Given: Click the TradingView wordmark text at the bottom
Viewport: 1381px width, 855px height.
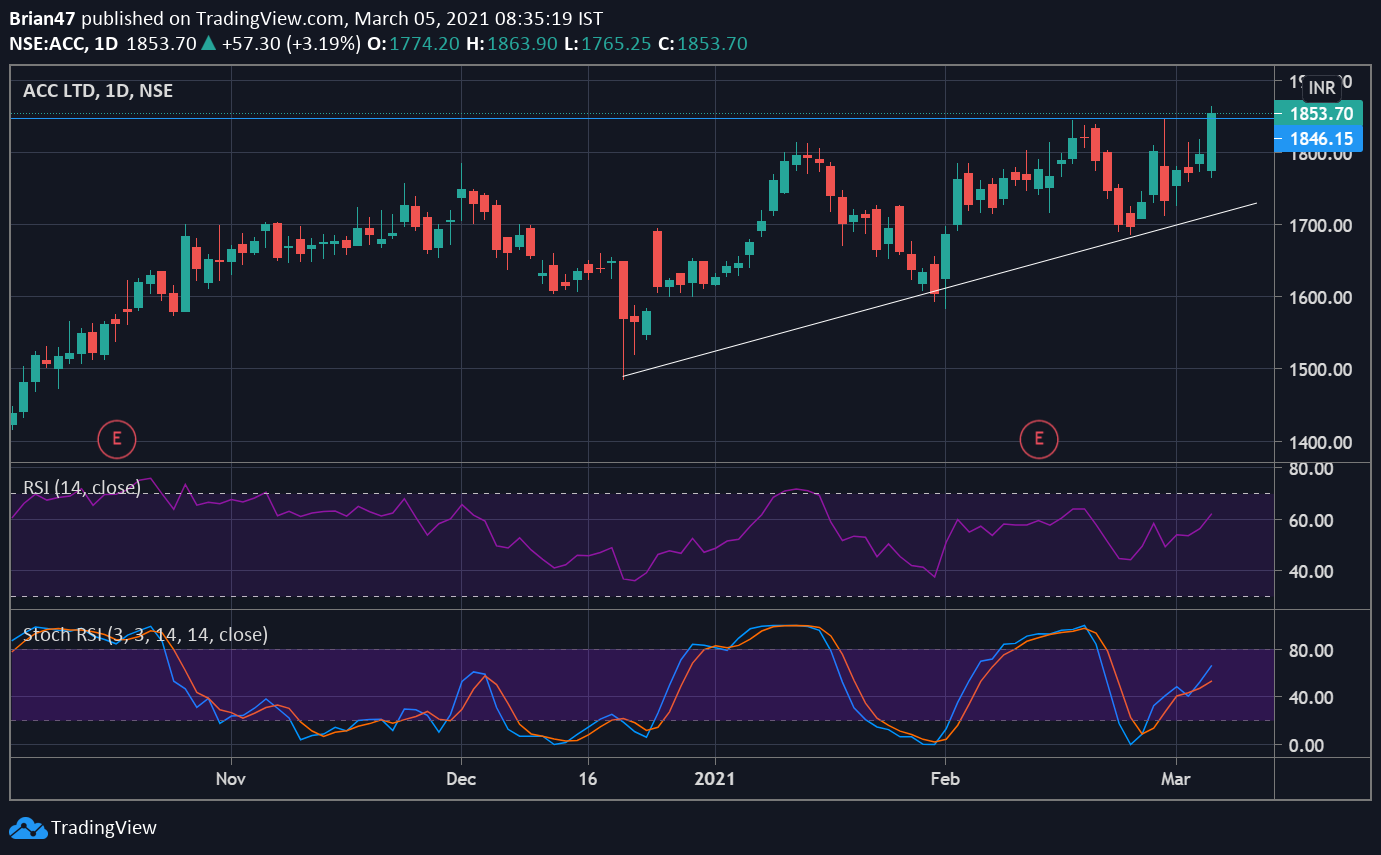Looking at the screenshot, I should [x=104, y=828].
